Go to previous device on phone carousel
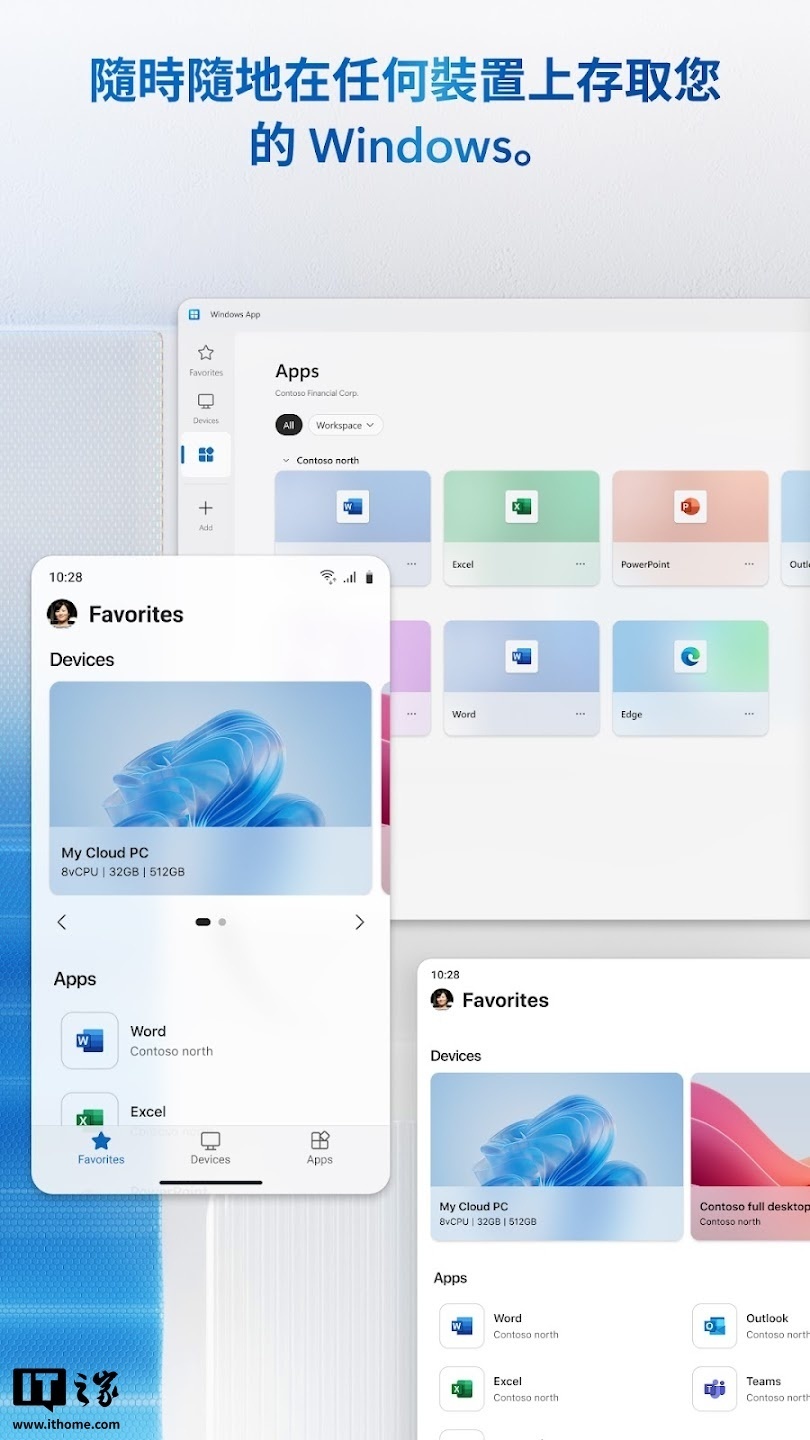This screenshot has height=1440, width=810. click(62, 922)
